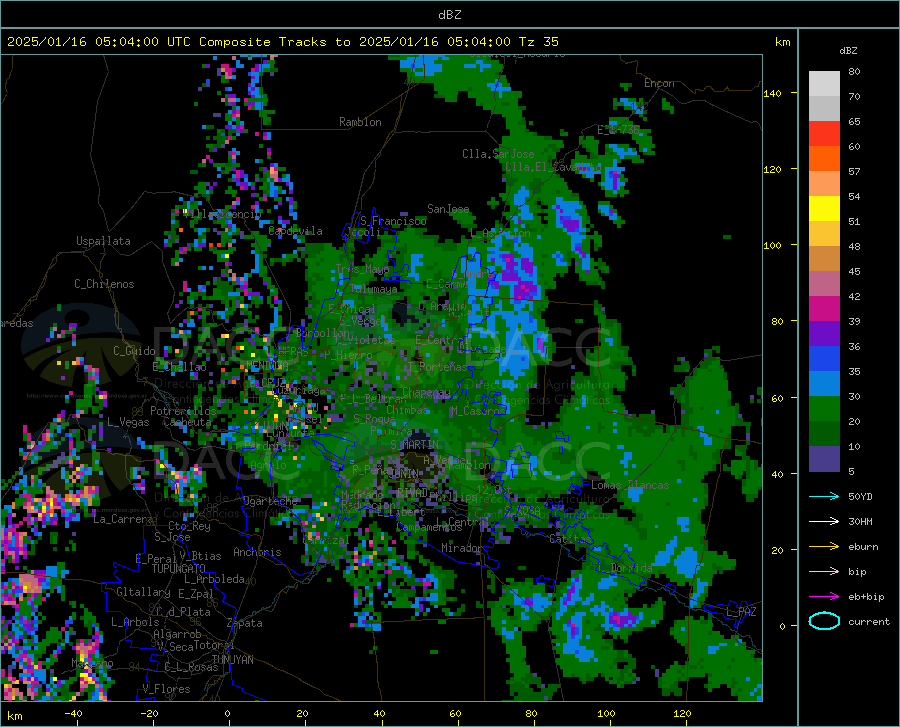Click the L_Vegas map label
Image resolution: width=900 pixels, height=727 pixels.
click(128, 422)
